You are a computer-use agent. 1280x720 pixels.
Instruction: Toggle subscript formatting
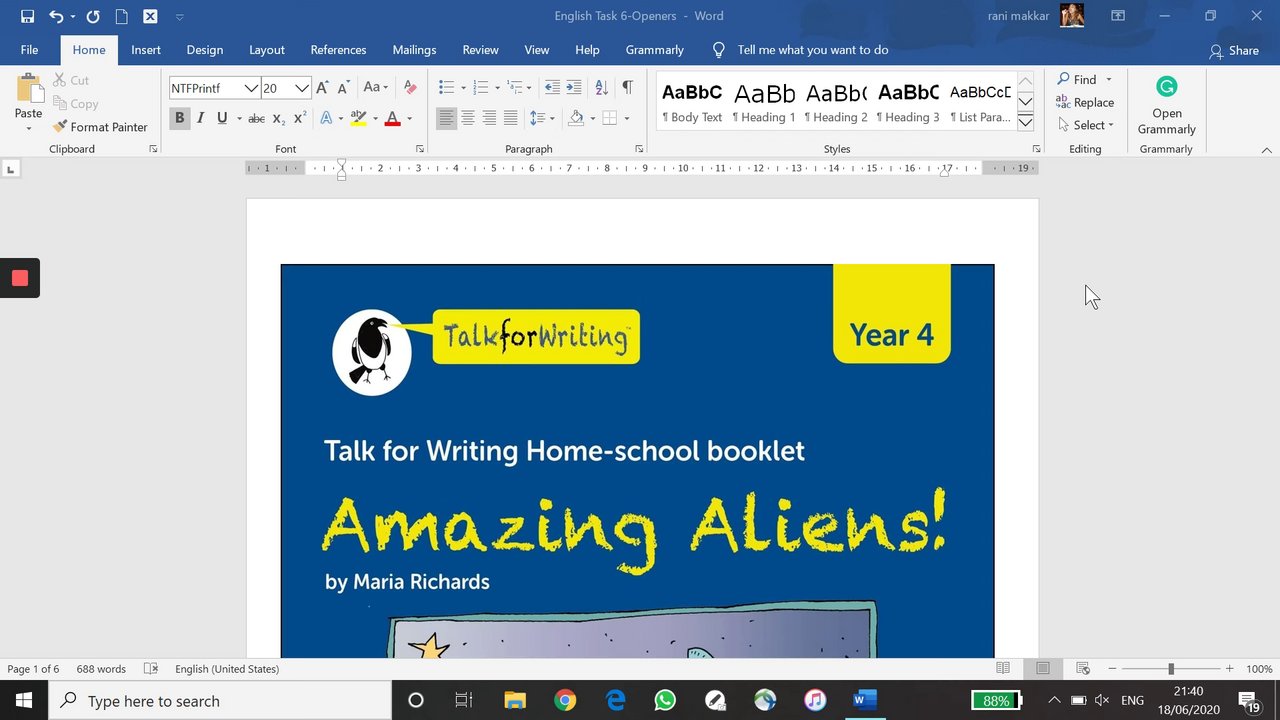click(x=279, y=118)
